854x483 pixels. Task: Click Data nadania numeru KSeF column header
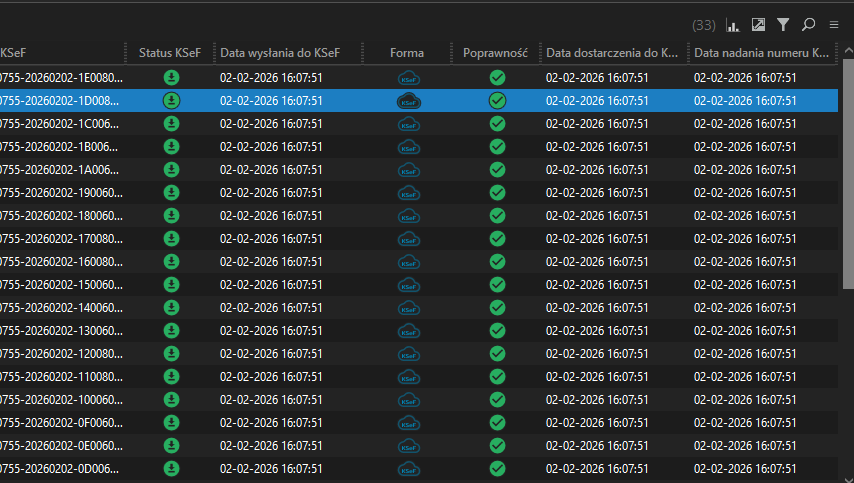click(760, 53)
